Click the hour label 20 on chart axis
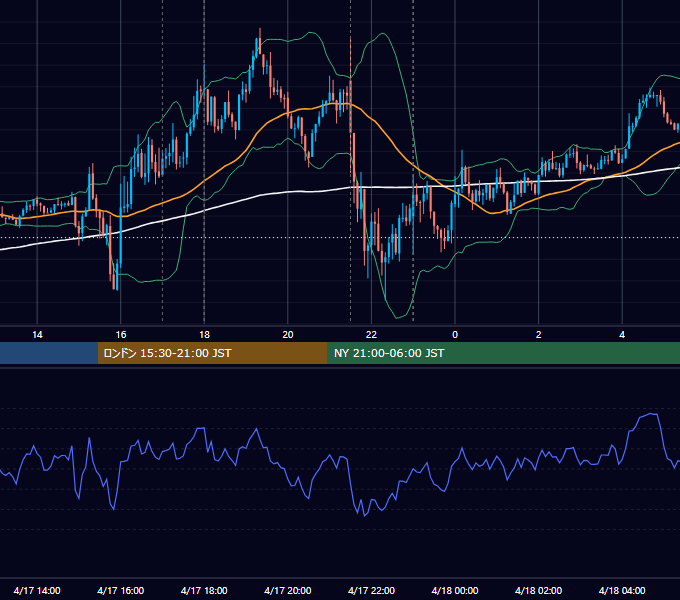680x600 pixels. point(288,335)
